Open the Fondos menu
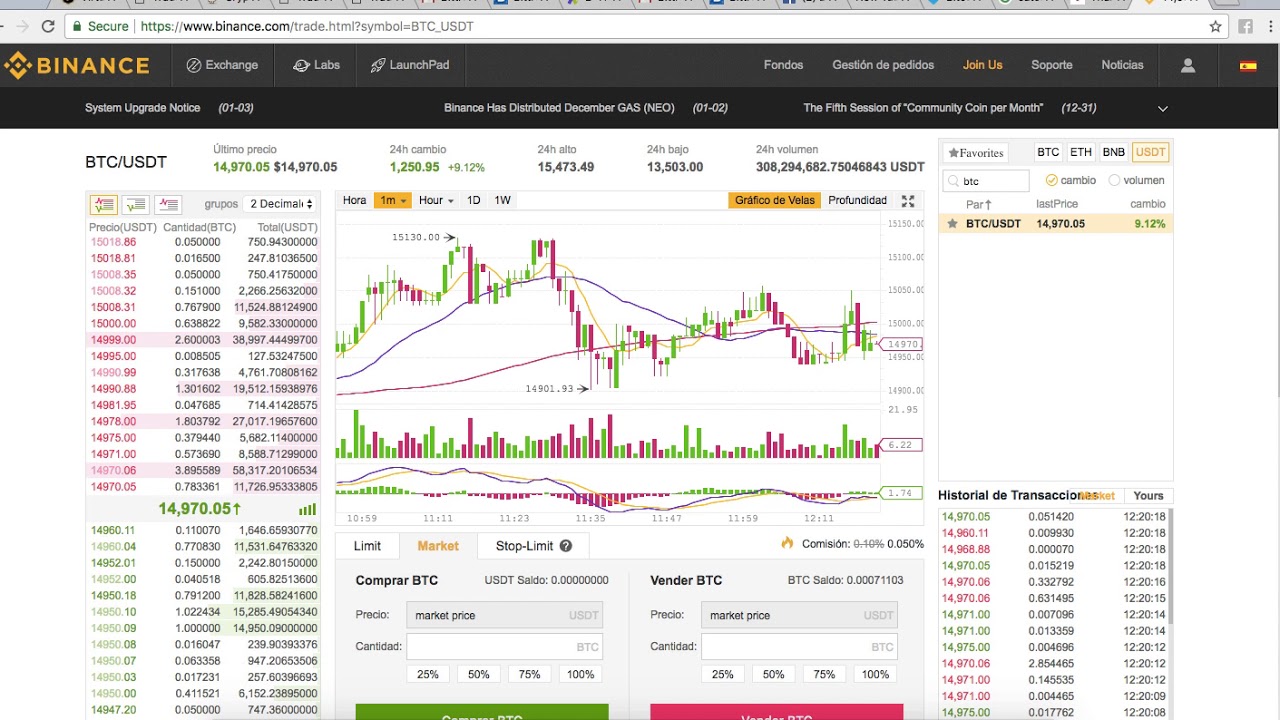 783,65
